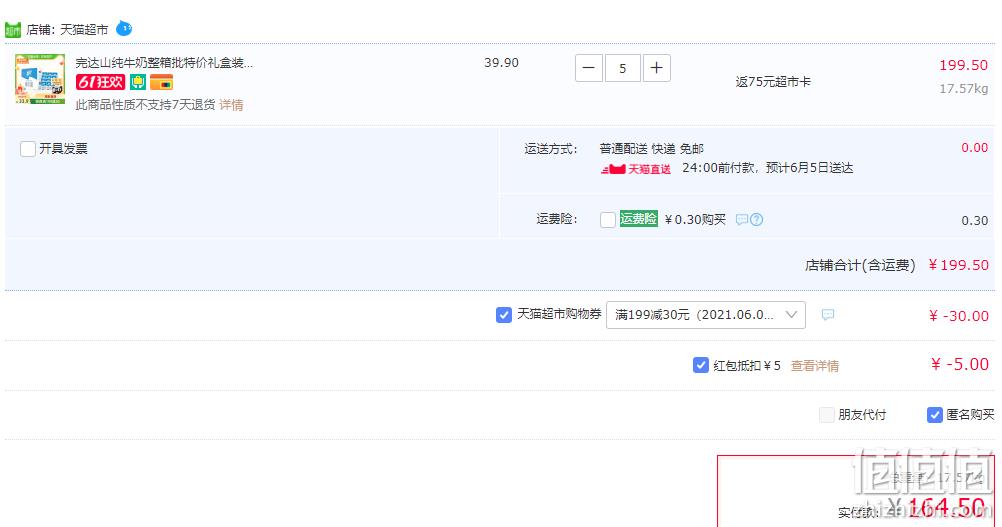Click the unit price 39.90
This screenshot has width=1002, height=527.
(501, 63)
